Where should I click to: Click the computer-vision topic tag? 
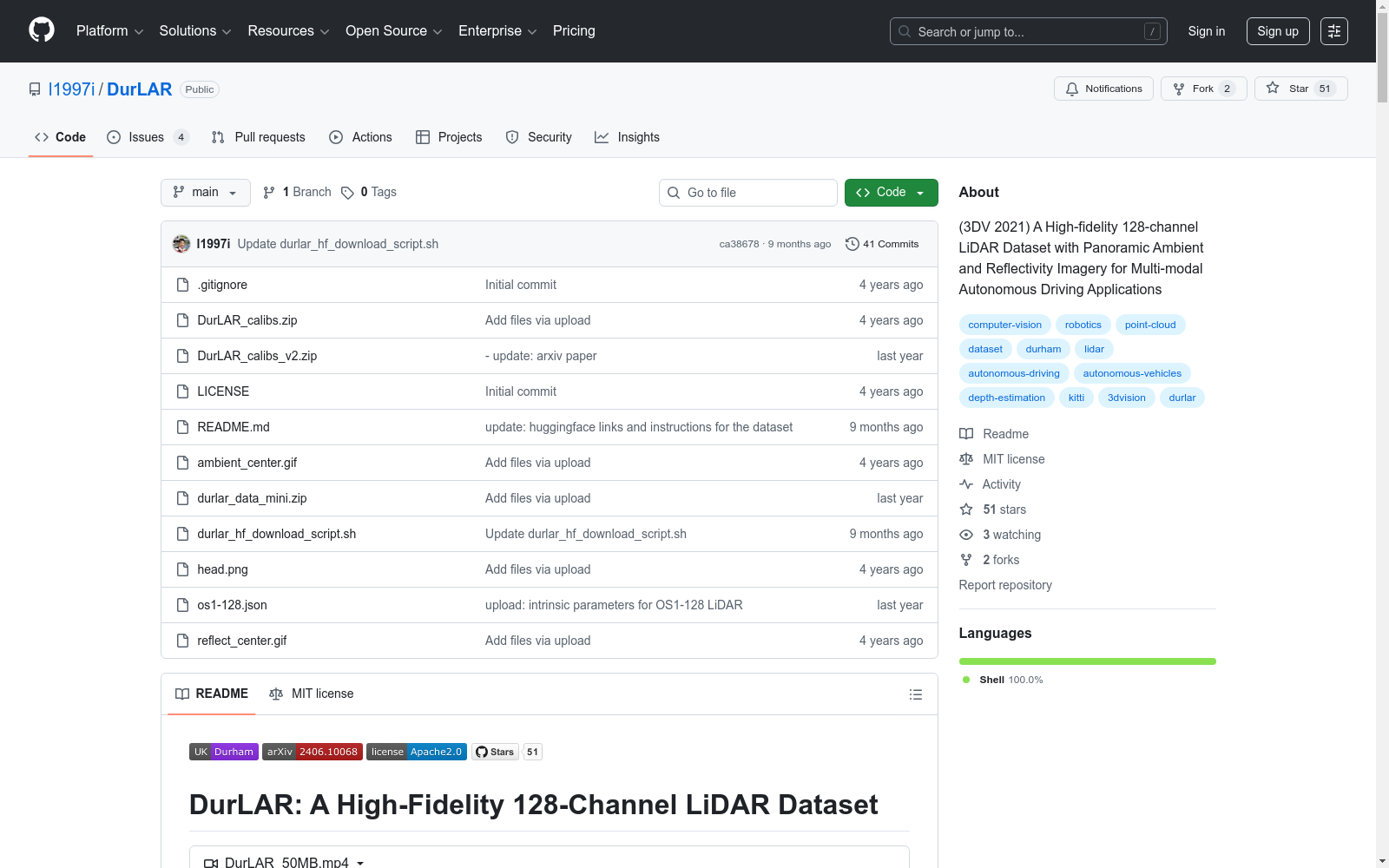[x=1004, y=325]
